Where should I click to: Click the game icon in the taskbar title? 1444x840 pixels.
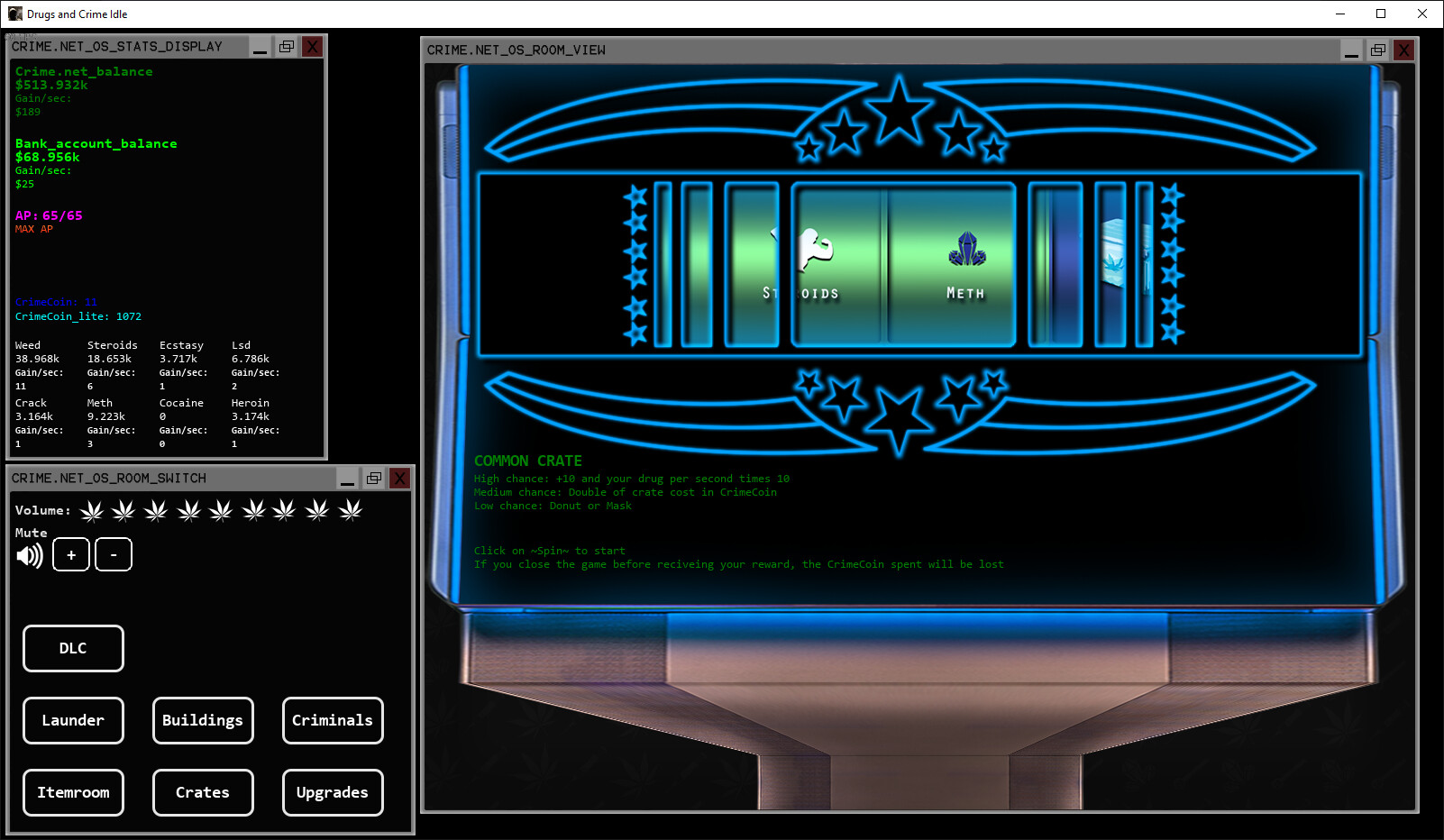[x=14, y=14]
